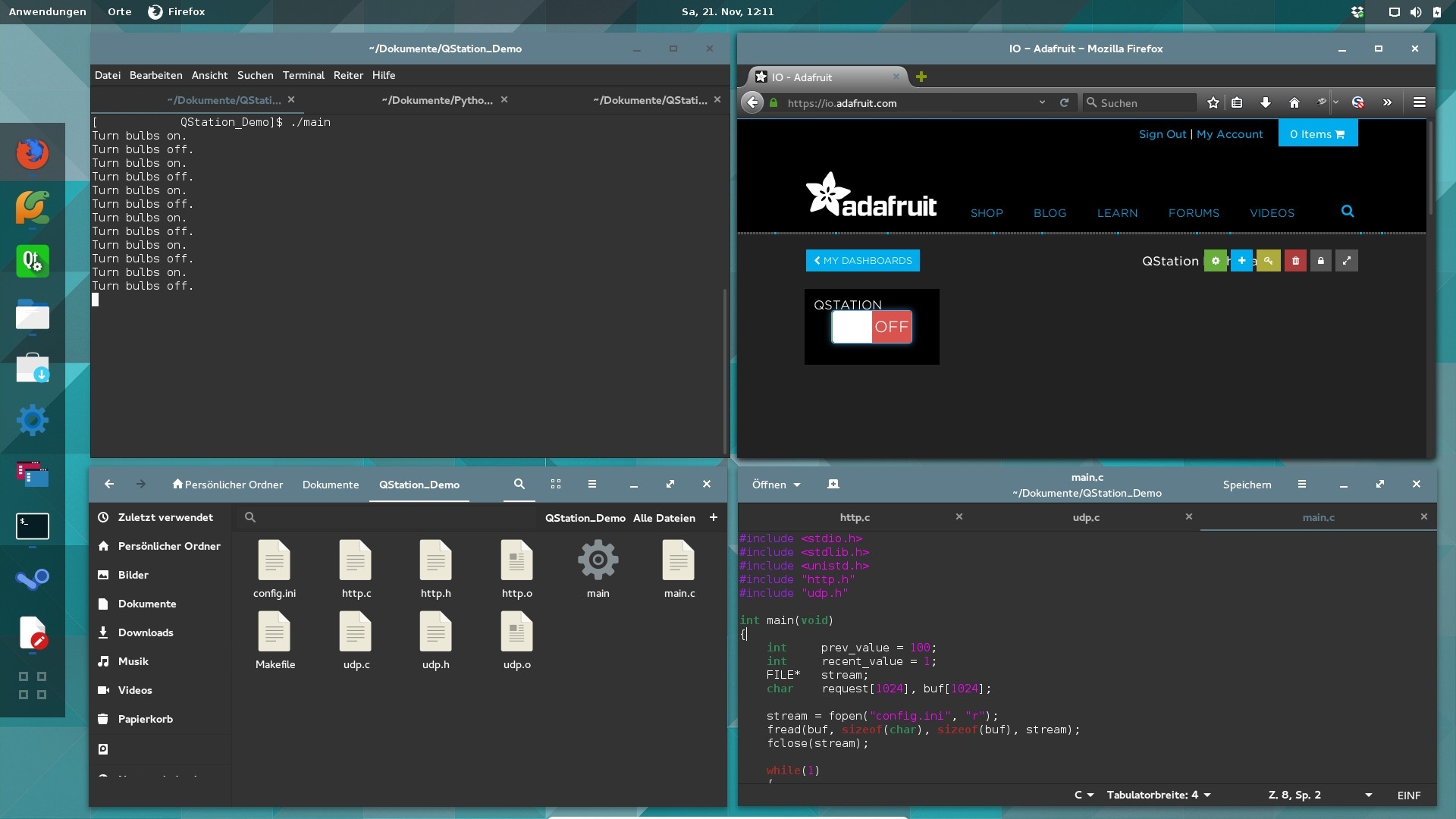Select the config.ini file
Viewport: 1456px width, 819px height.
pyautogui.click(x=275, y=569)
